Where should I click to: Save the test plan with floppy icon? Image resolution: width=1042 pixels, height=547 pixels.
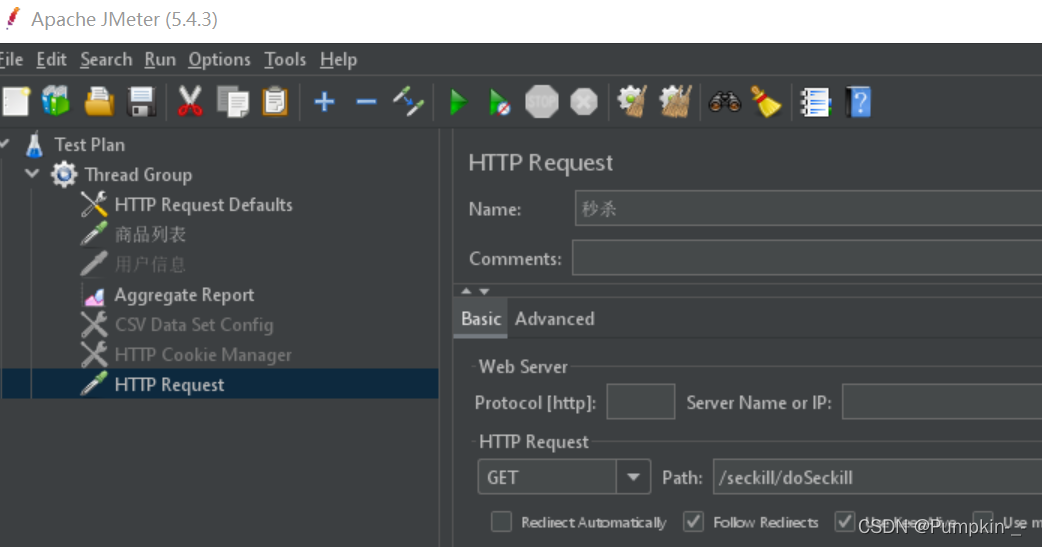tap(141, 102)
